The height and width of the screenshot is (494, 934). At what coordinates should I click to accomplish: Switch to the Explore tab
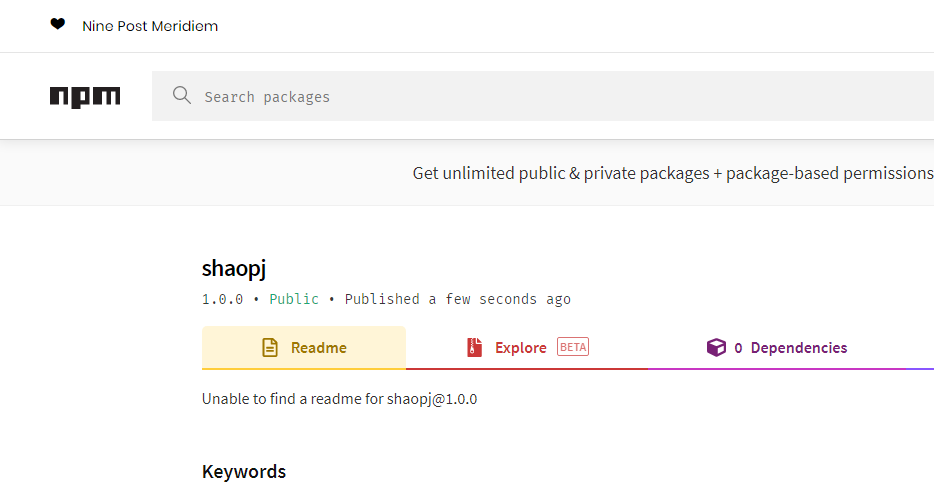[x=521, y=348]
